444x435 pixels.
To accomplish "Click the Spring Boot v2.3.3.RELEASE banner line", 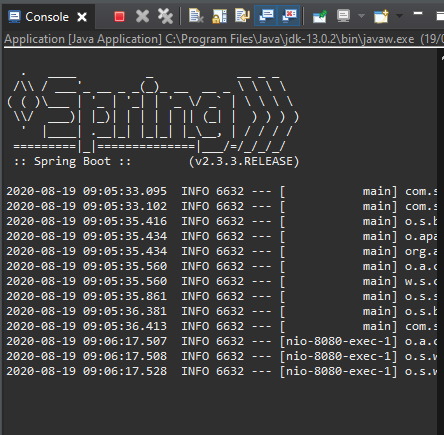I will tap(156, 161).
